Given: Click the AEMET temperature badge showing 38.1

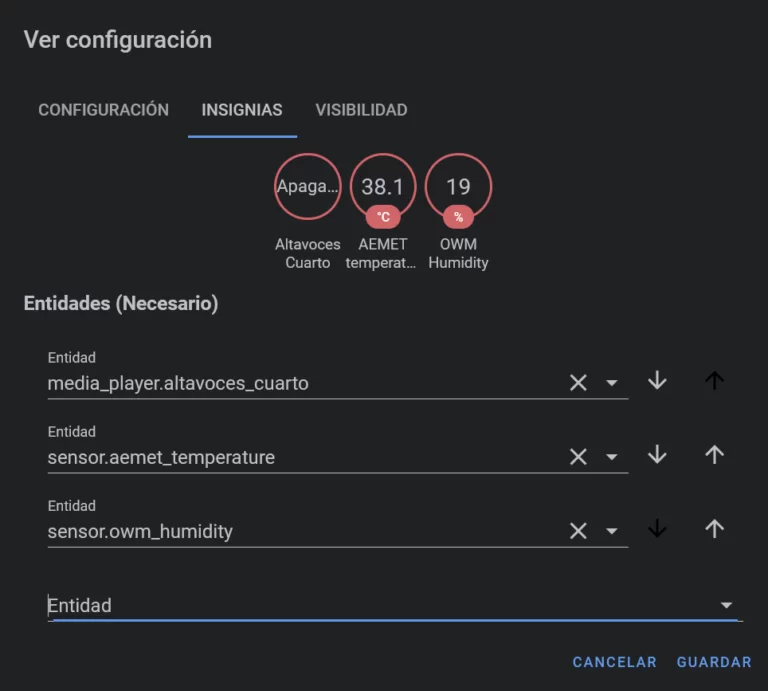Looking at the screenshot, I should (x=383, y=187).
